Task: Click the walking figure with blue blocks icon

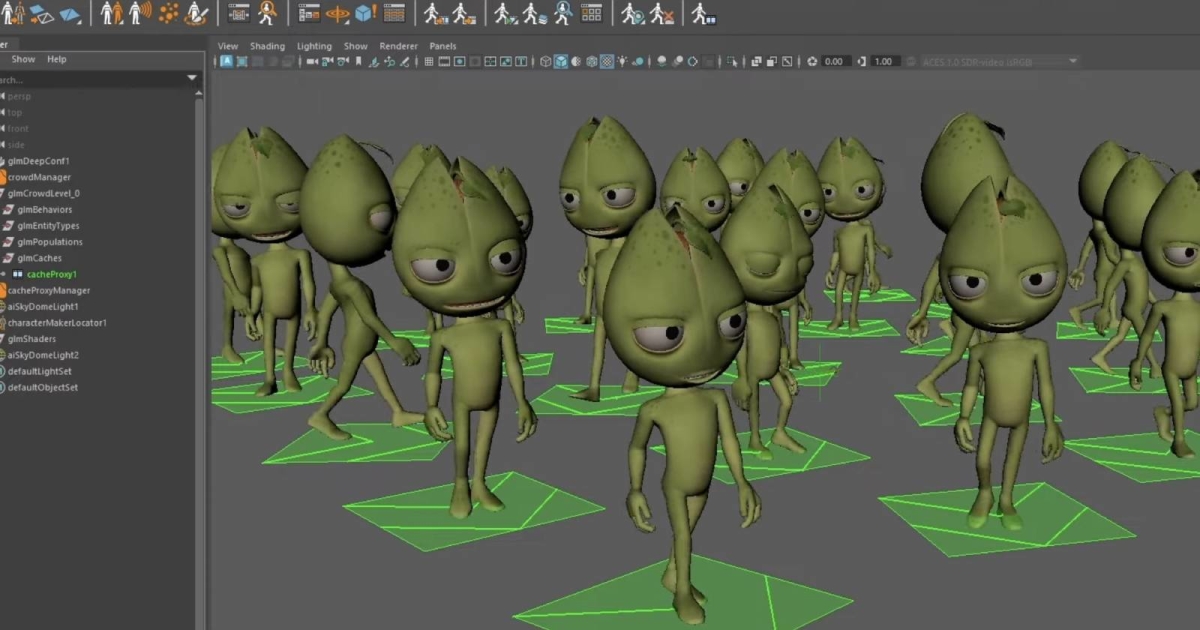Action: pyautogui.click(x=704, y=13)
